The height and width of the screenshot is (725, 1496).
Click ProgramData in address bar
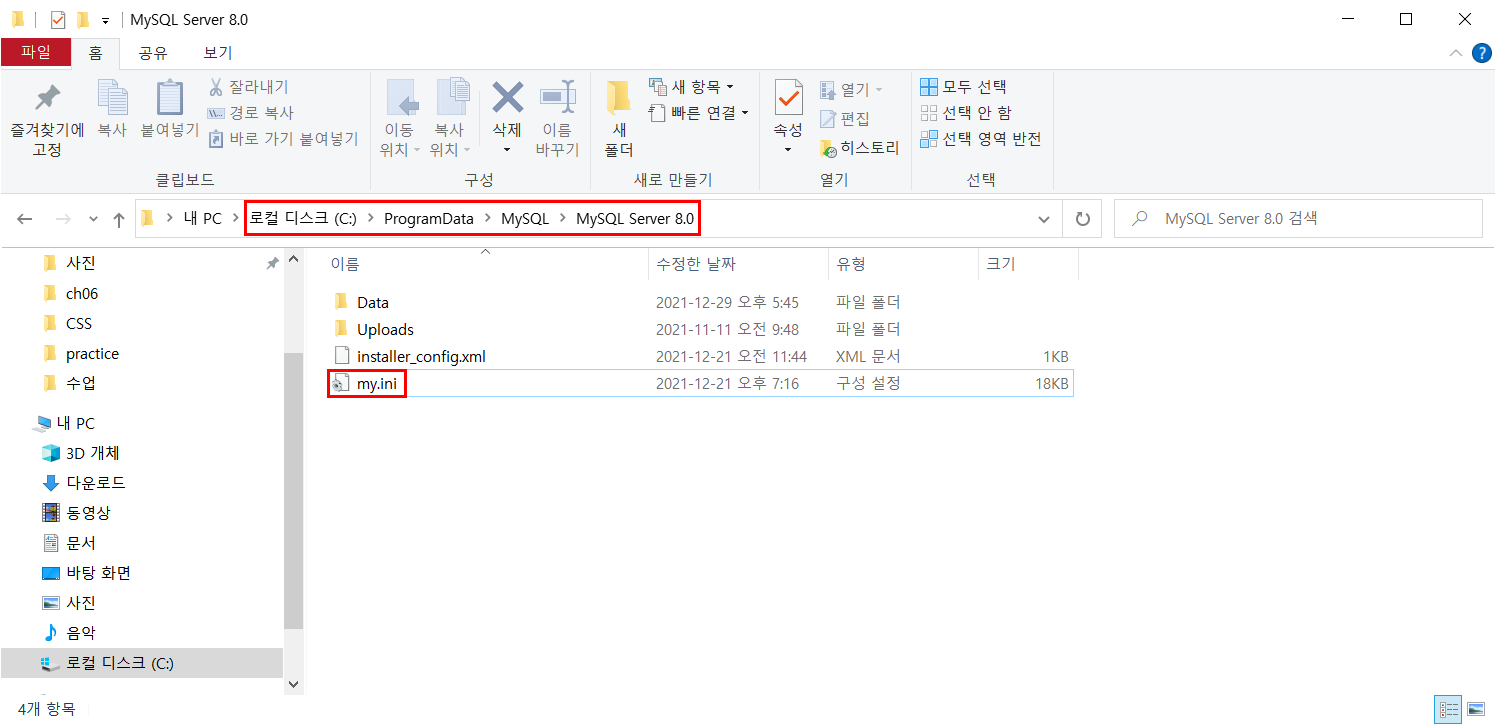point(429,219)
